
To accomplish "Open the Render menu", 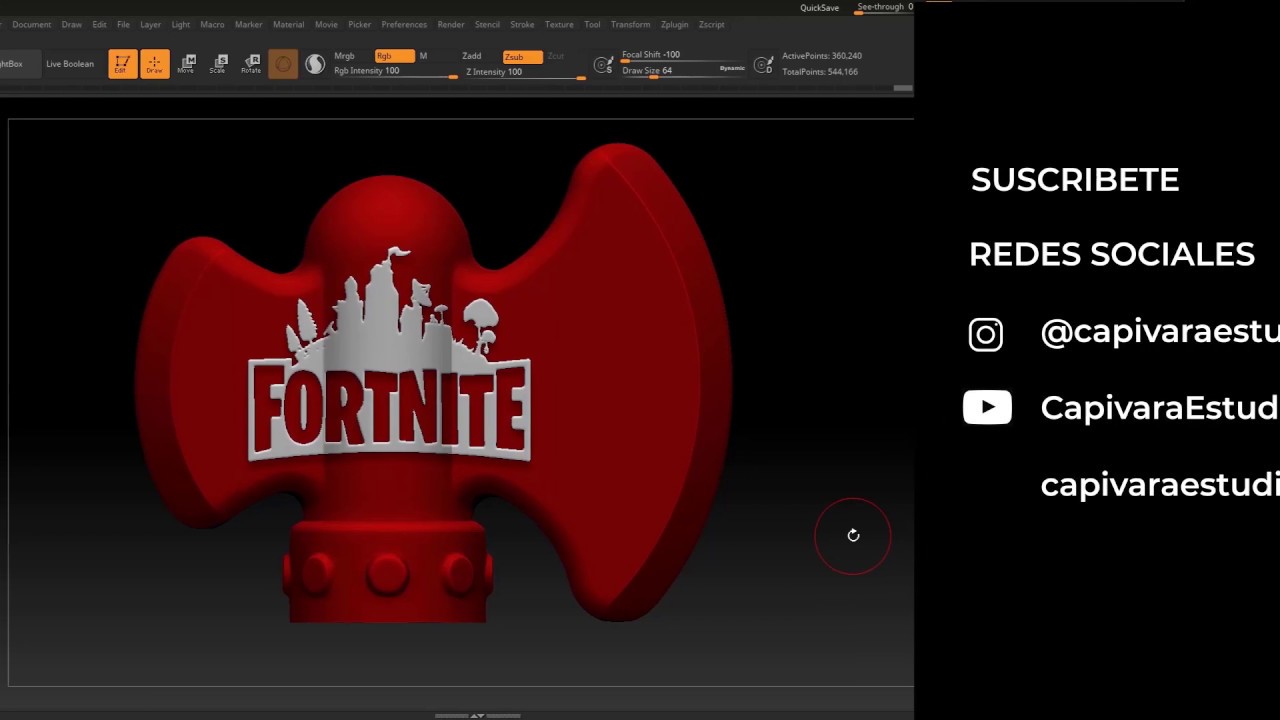I will [451, 24].
